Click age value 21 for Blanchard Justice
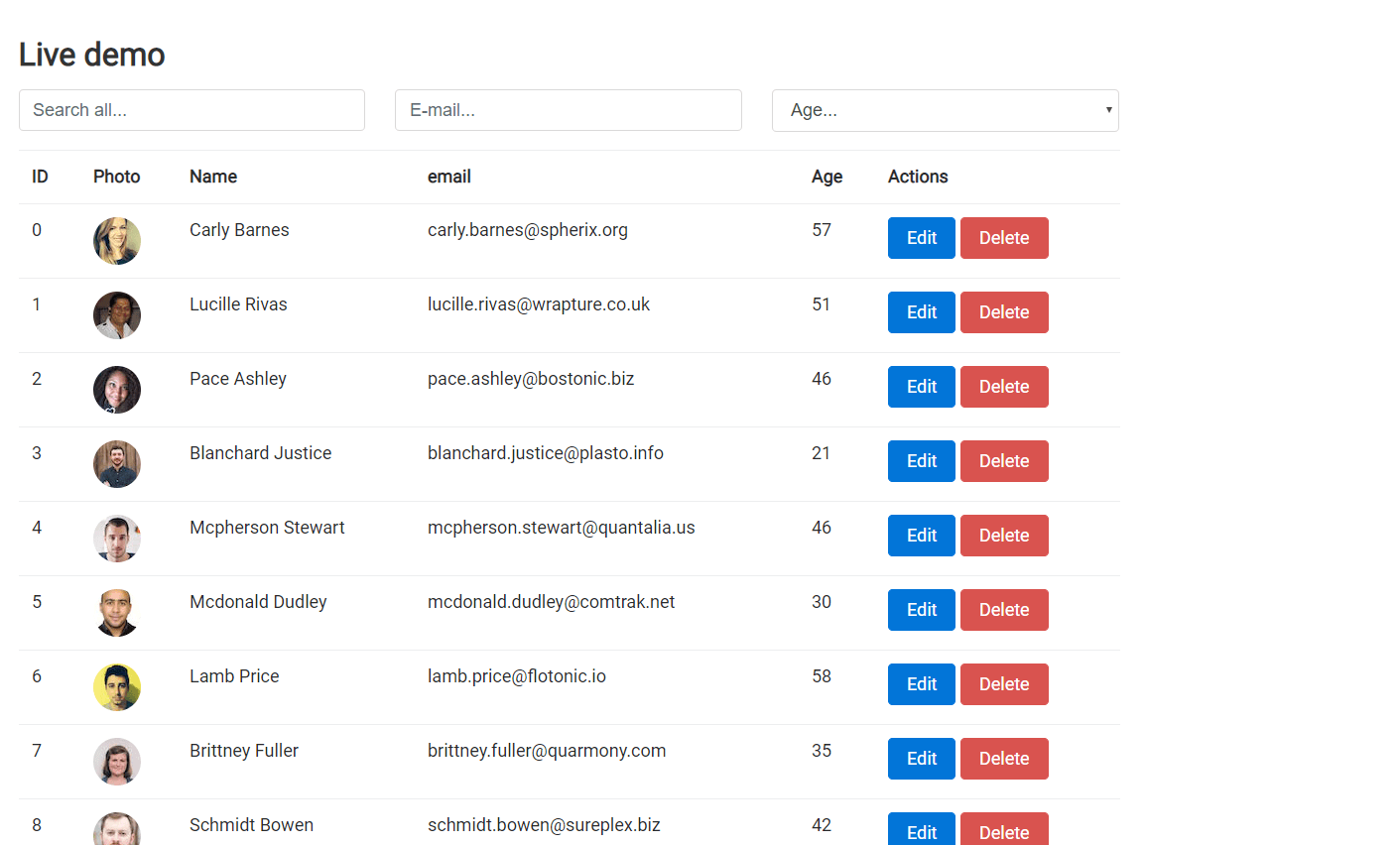The image size is (1400, 845). pyautogui.click(x=821, y=453)
